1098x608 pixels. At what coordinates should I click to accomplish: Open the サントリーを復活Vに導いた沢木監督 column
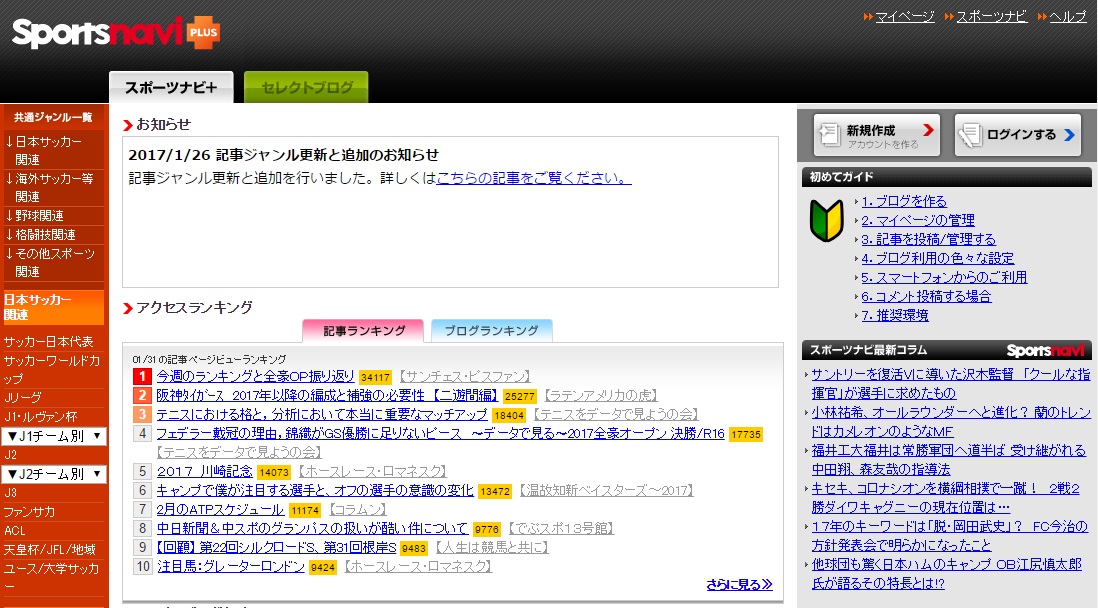click(x=950, y=384)
